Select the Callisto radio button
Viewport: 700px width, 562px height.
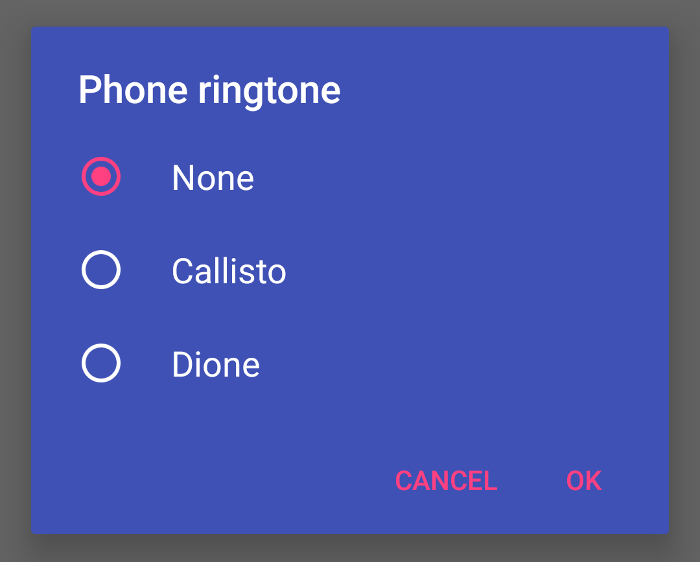pos(101,270)
